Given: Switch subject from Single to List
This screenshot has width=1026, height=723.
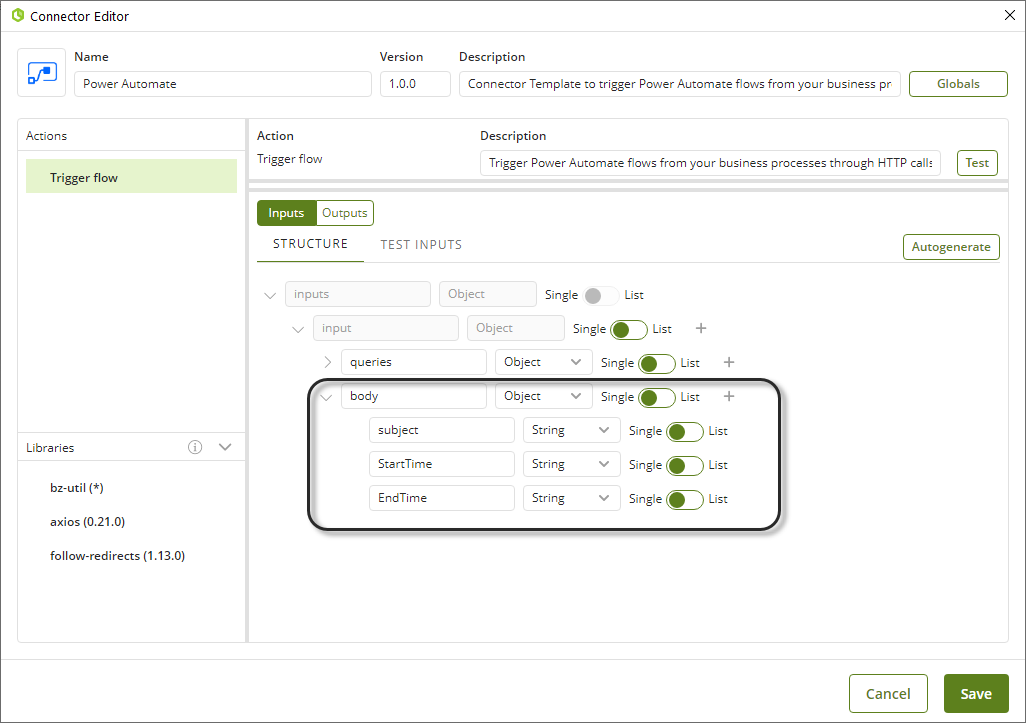Looking at the screenshot, I should [685, 432].
